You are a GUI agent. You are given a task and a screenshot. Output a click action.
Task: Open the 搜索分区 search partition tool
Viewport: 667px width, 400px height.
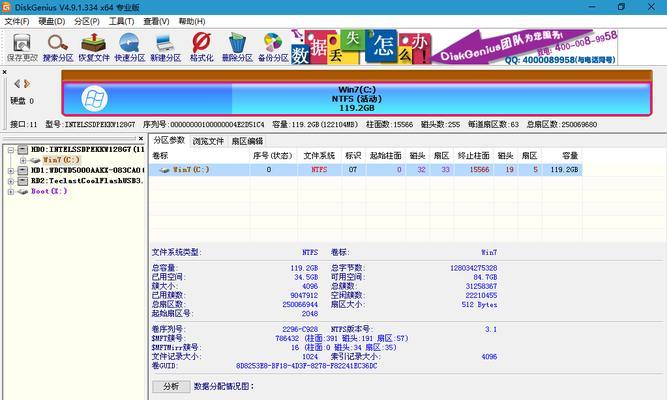coord(58,48)
